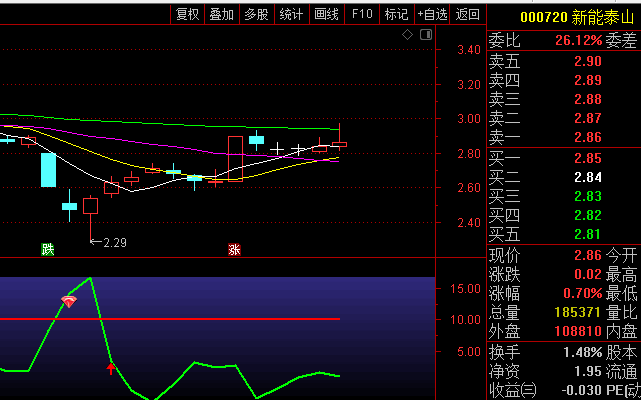The height and width of the screenshot is (400, 641).
Task: Click the large cyan bearish candlestick
Action: coord(48,170)
